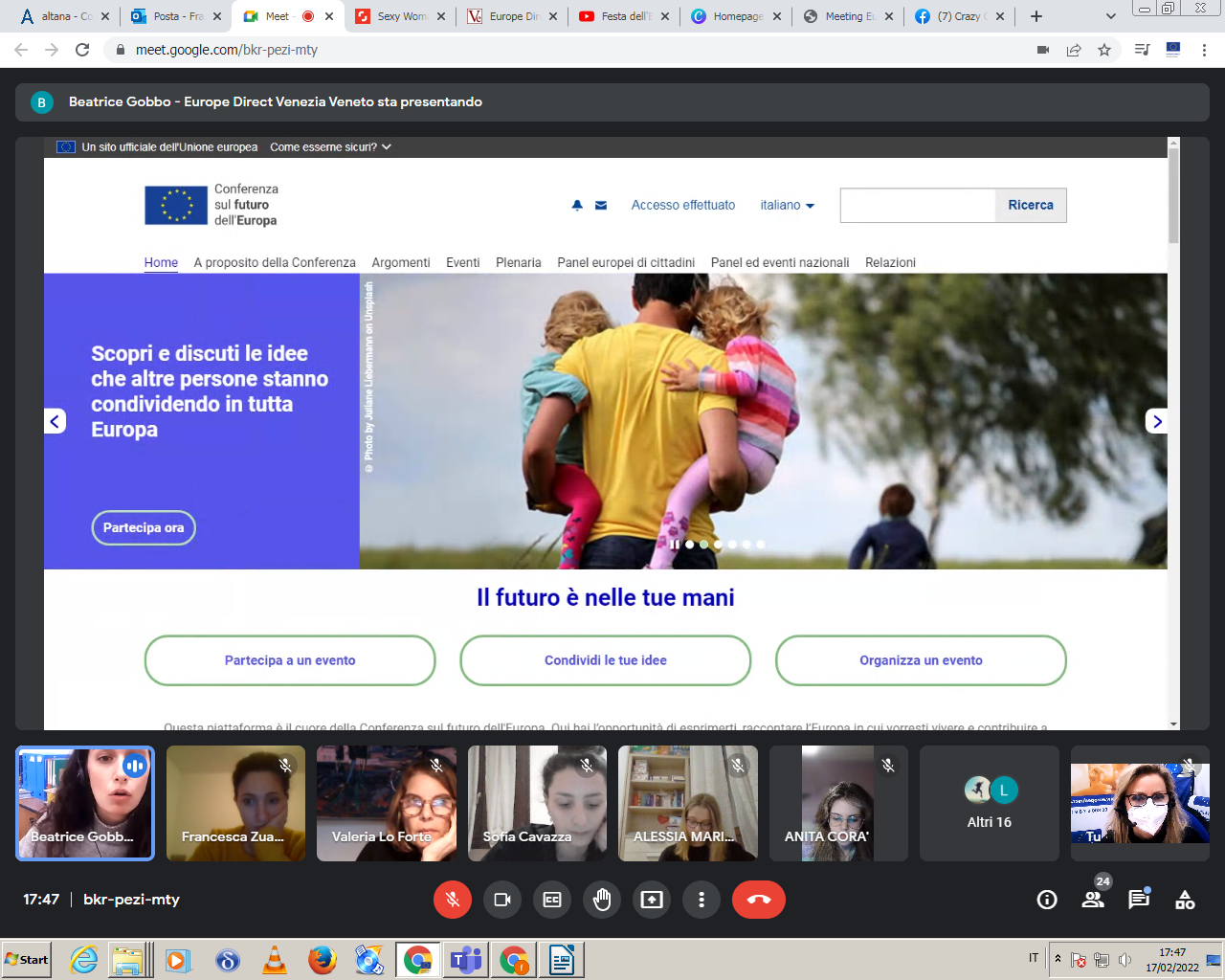Open the tab search dropdown arrow
This screenshot has width=1225, height=980.
point(1110,16)
